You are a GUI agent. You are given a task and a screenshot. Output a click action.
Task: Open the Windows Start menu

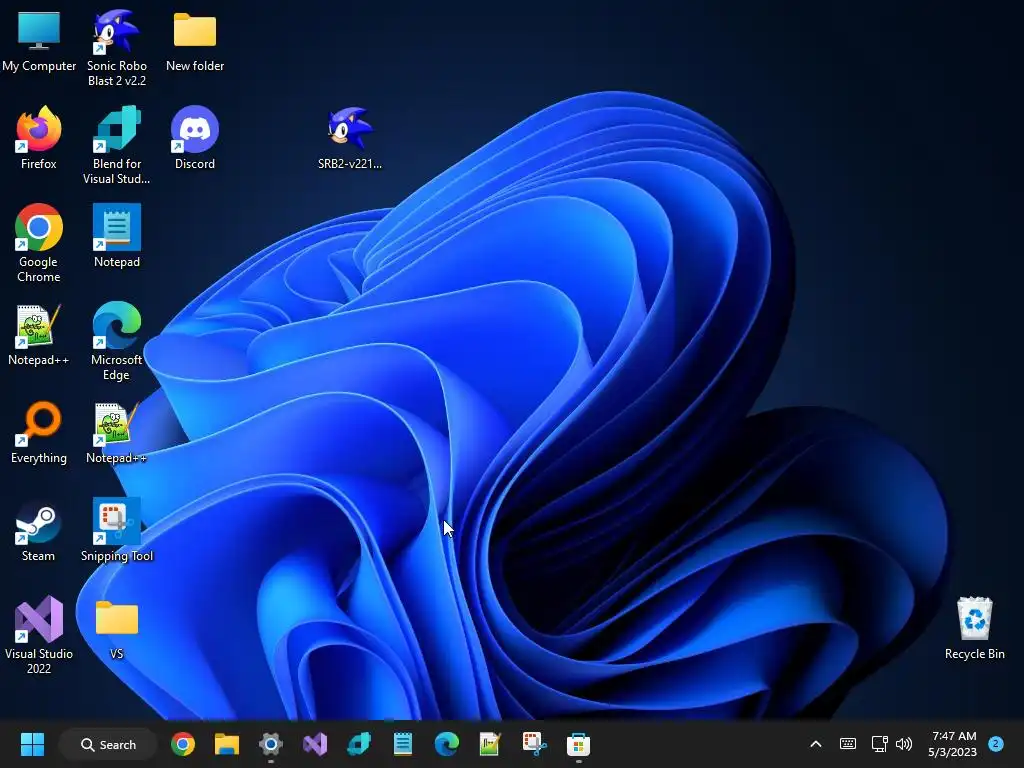32,744
